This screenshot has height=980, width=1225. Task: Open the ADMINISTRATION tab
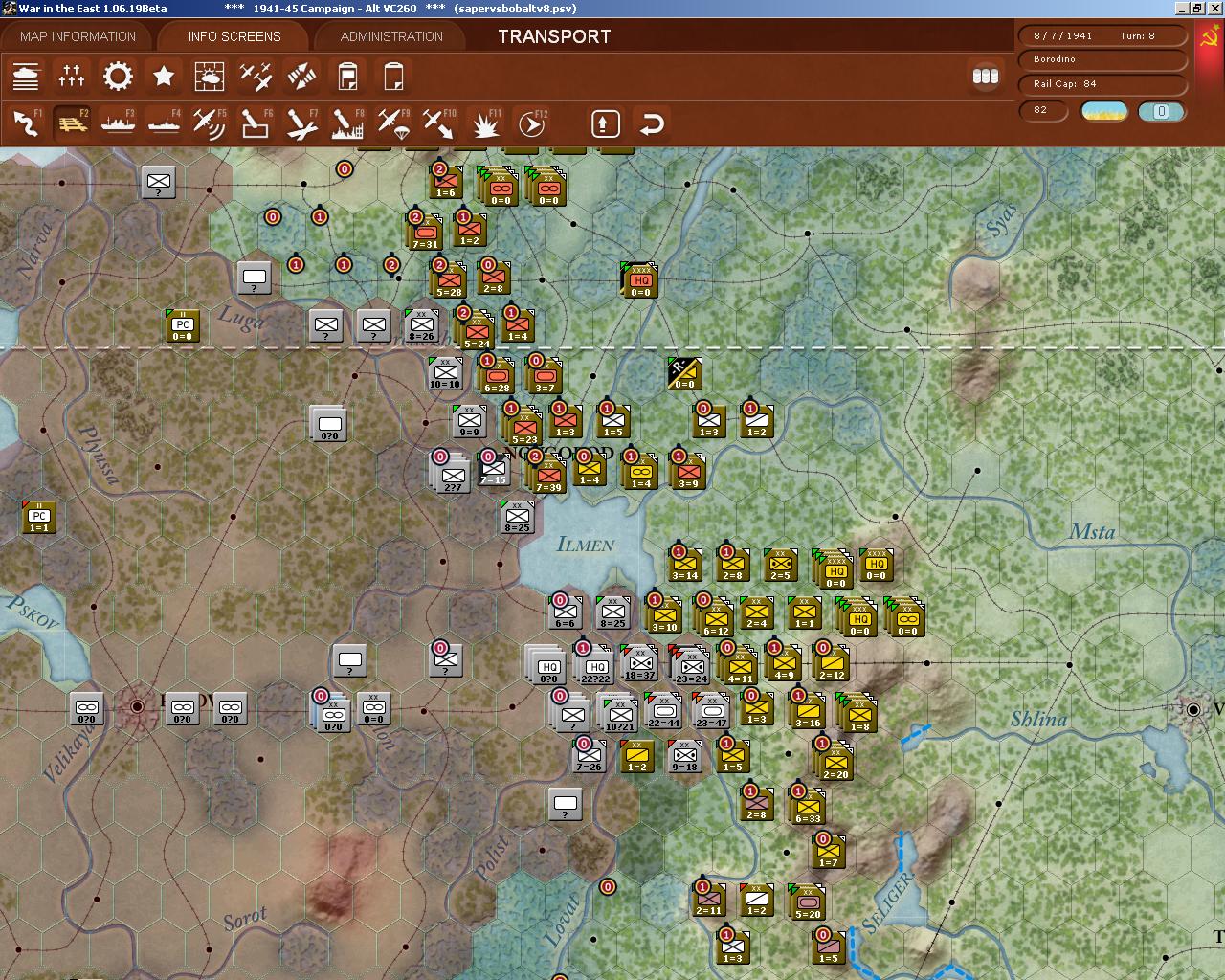[391, 36]
